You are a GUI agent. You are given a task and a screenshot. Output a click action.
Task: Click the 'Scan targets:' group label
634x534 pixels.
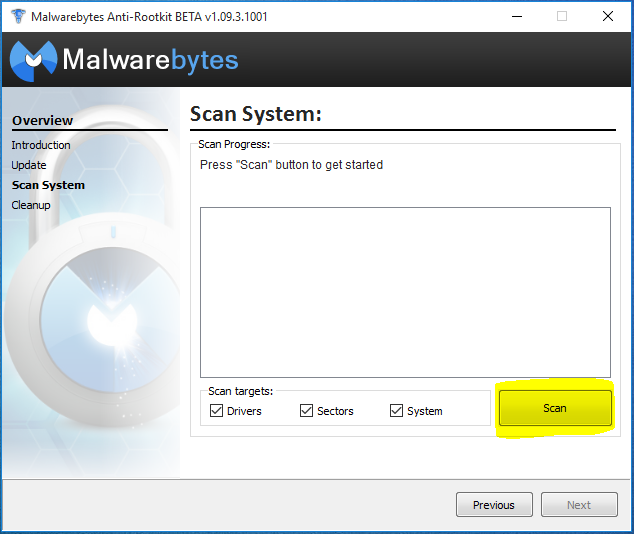coord(241,391)
